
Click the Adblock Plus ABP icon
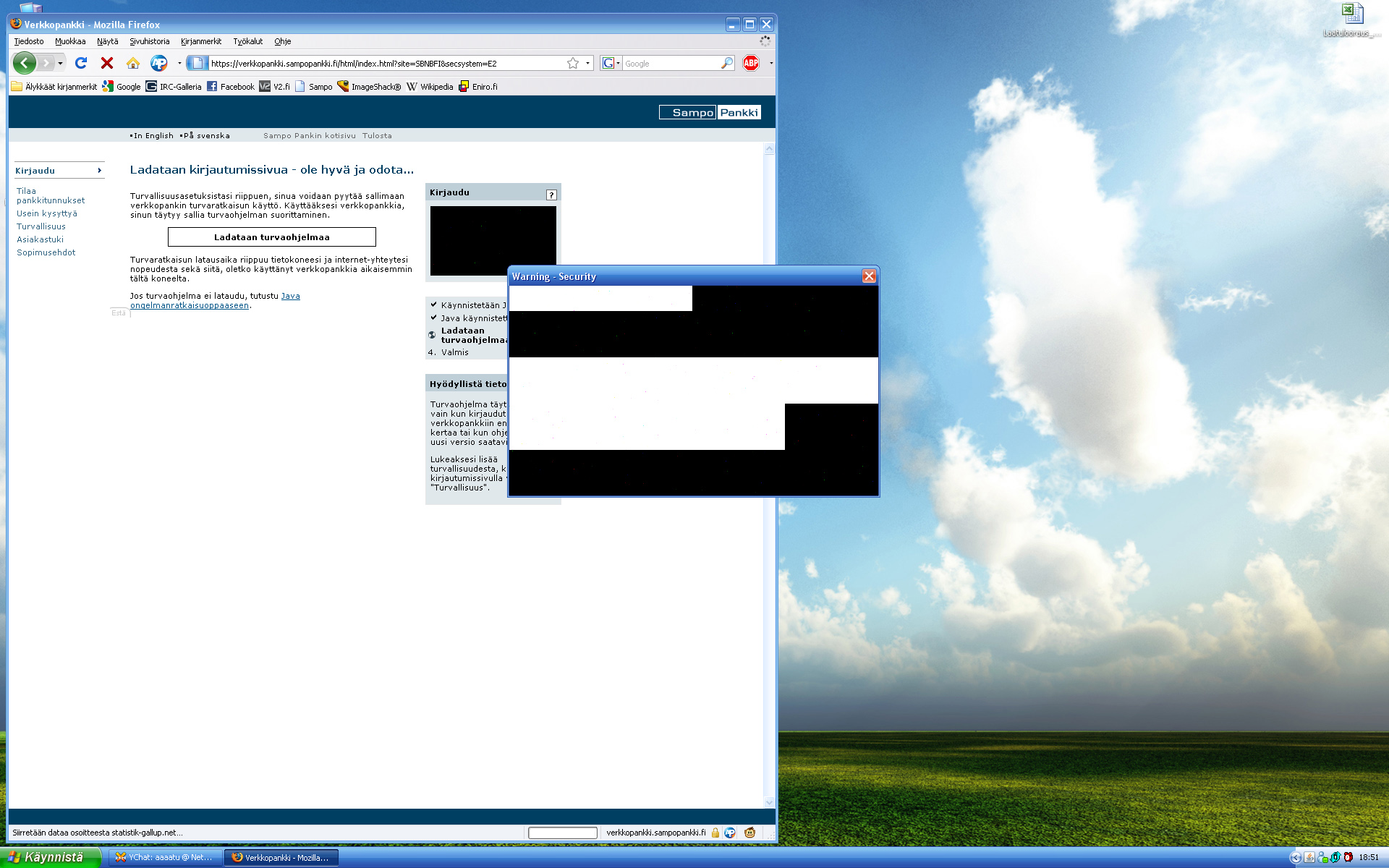(751, 64)
